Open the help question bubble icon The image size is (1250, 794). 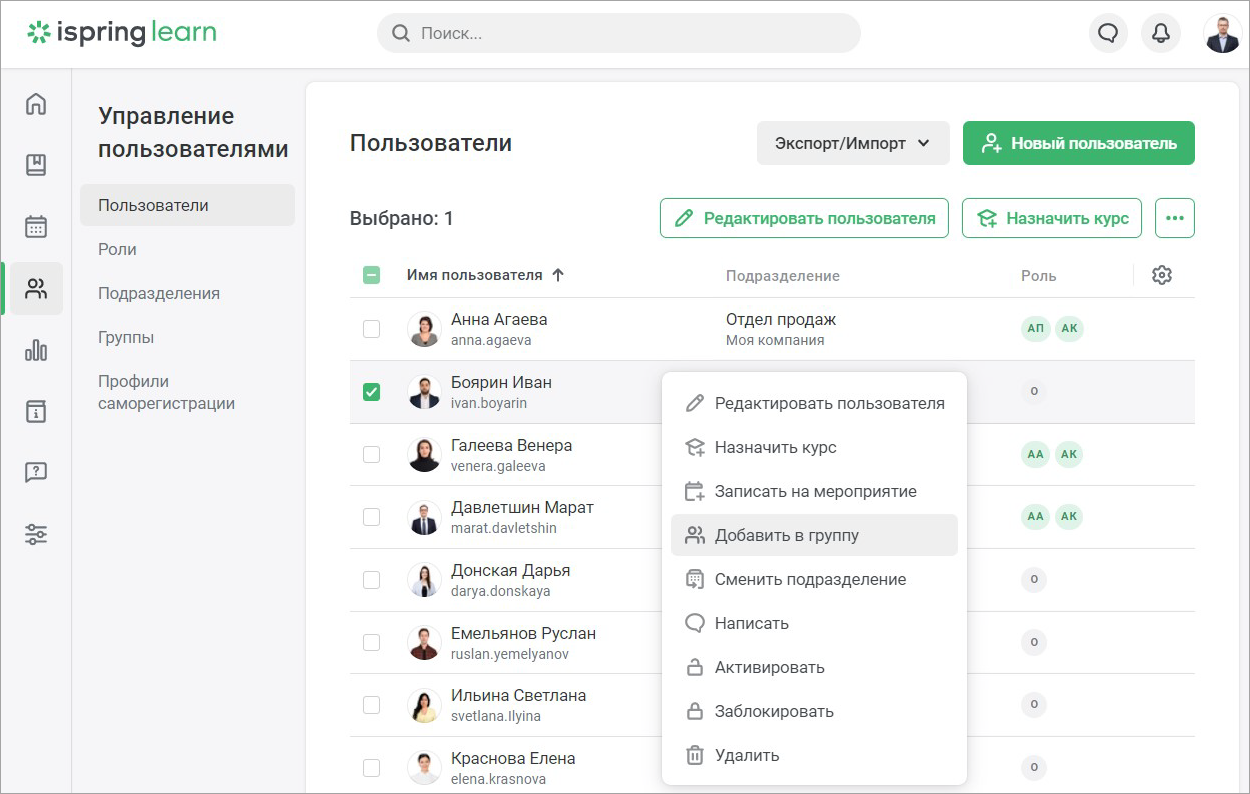coord(36,473)
